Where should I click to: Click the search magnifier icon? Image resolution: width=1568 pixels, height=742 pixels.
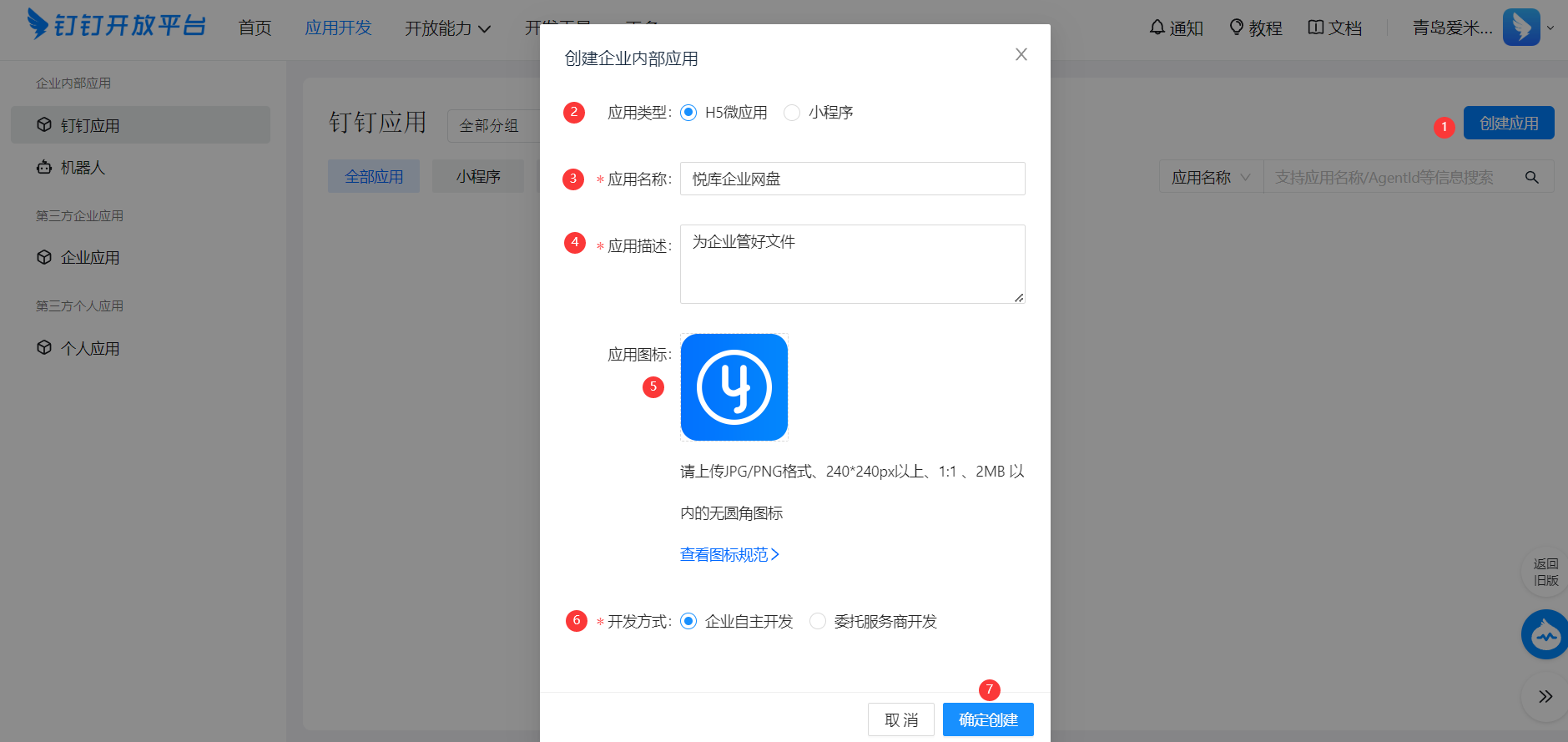(1532, 177)
